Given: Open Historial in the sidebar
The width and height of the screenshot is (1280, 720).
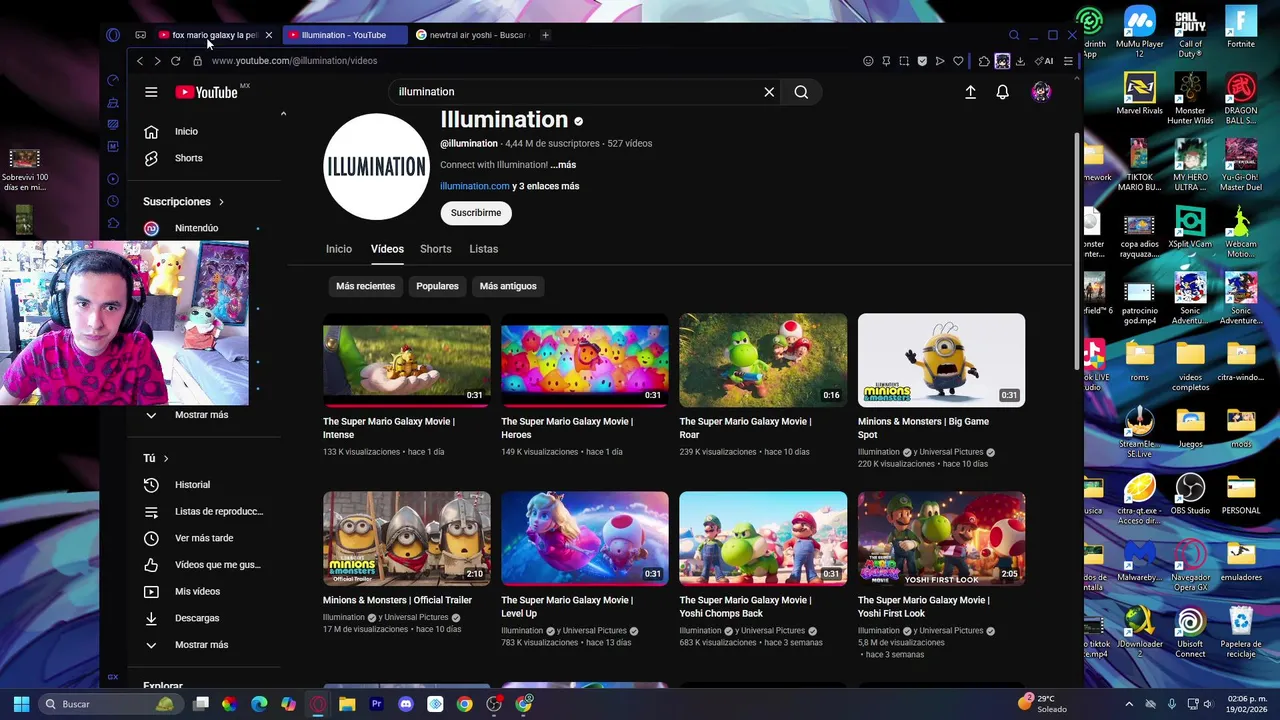Looking at the screenshot, I should click(x=206, y=485).
